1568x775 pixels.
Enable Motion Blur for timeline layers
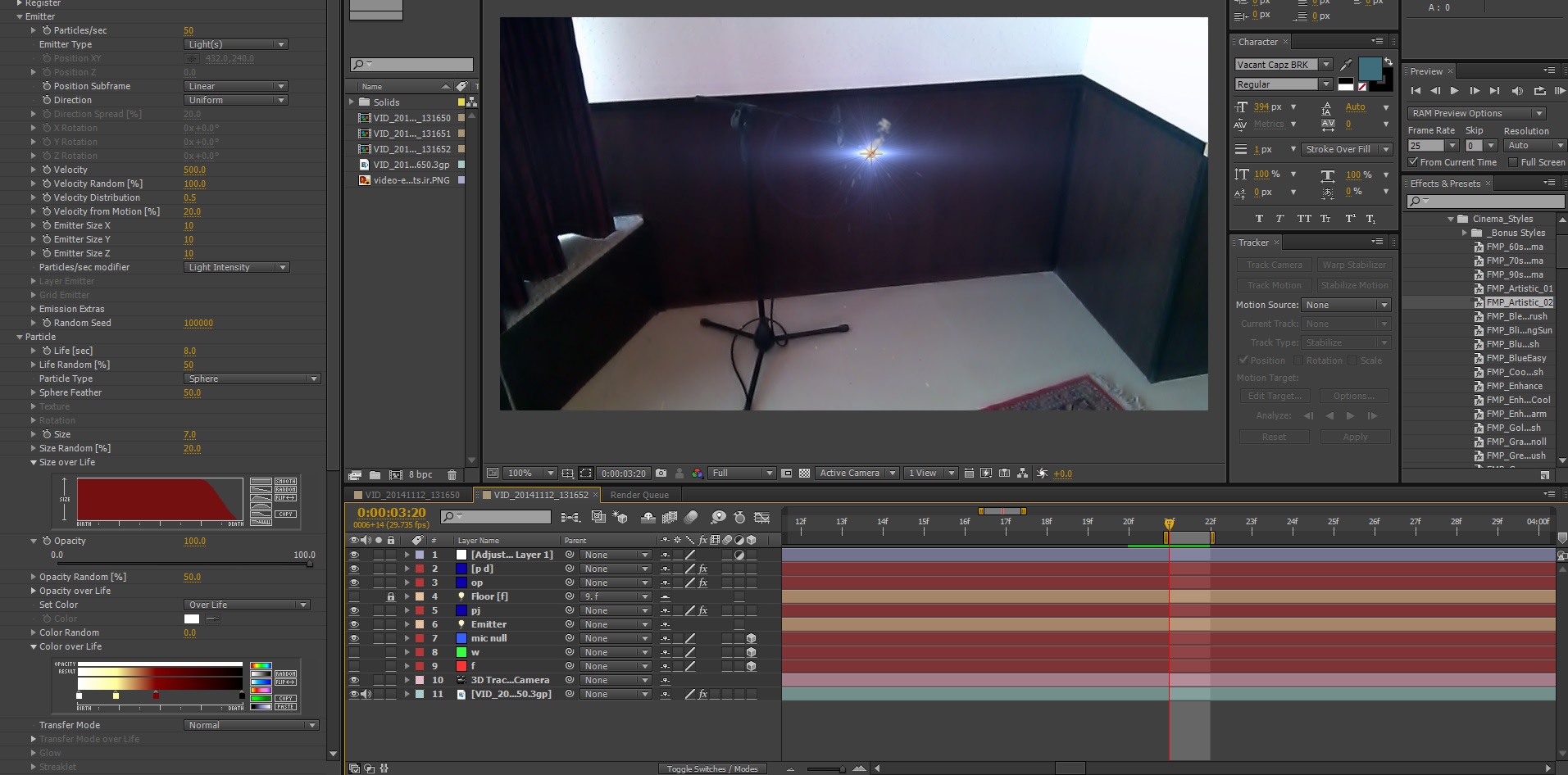691,517
